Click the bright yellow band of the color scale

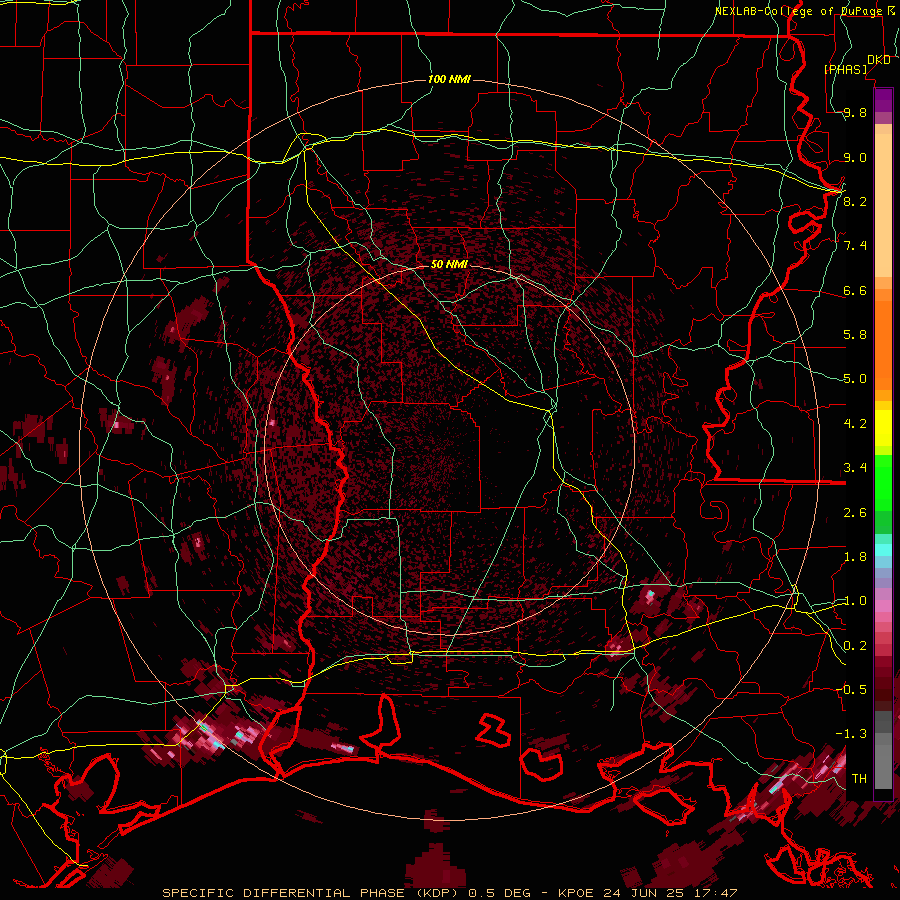coord(883,428)
